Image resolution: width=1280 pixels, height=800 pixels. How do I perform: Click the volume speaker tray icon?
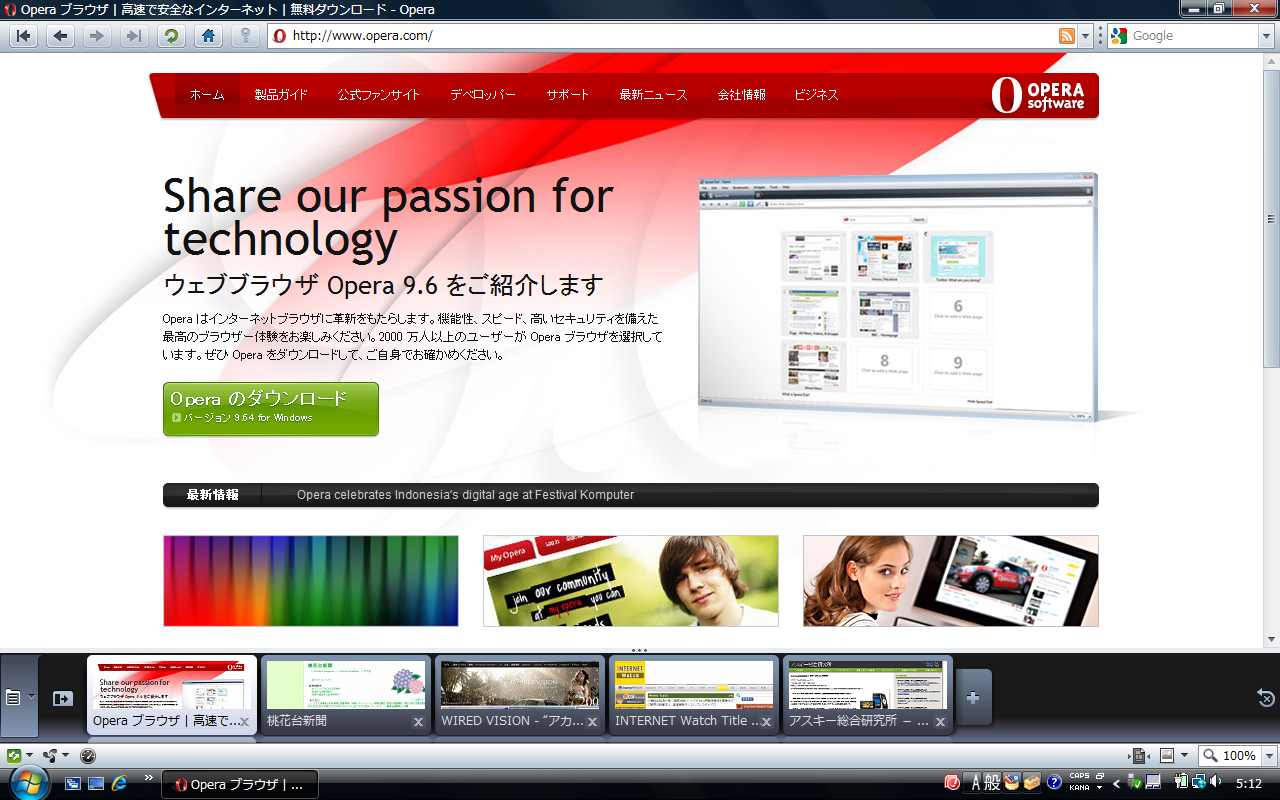click(x=1215, y=781)
